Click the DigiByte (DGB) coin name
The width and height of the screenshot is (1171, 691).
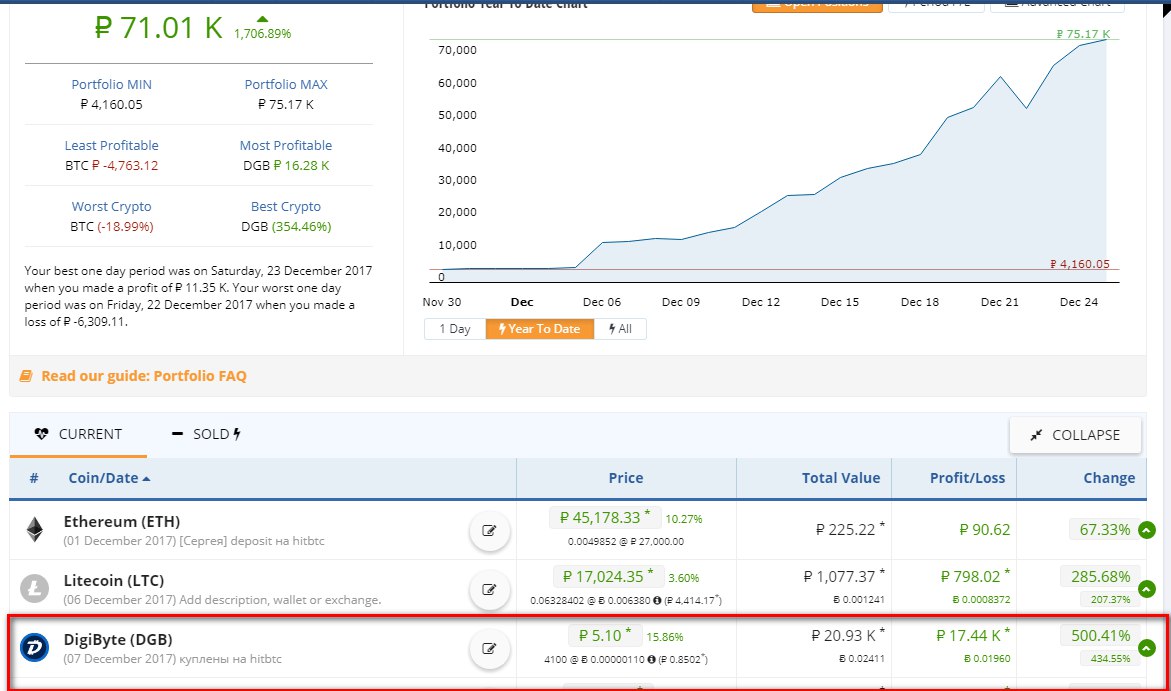(118, 639)
